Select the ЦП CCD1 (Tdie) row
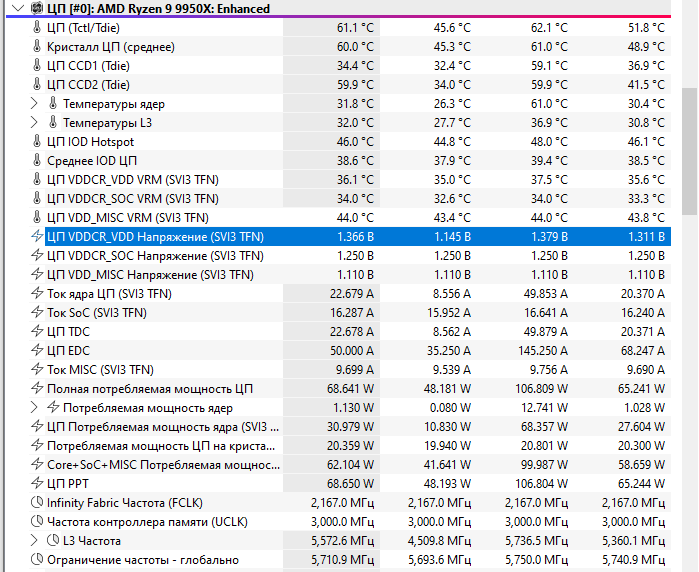 tap(350, 66)
